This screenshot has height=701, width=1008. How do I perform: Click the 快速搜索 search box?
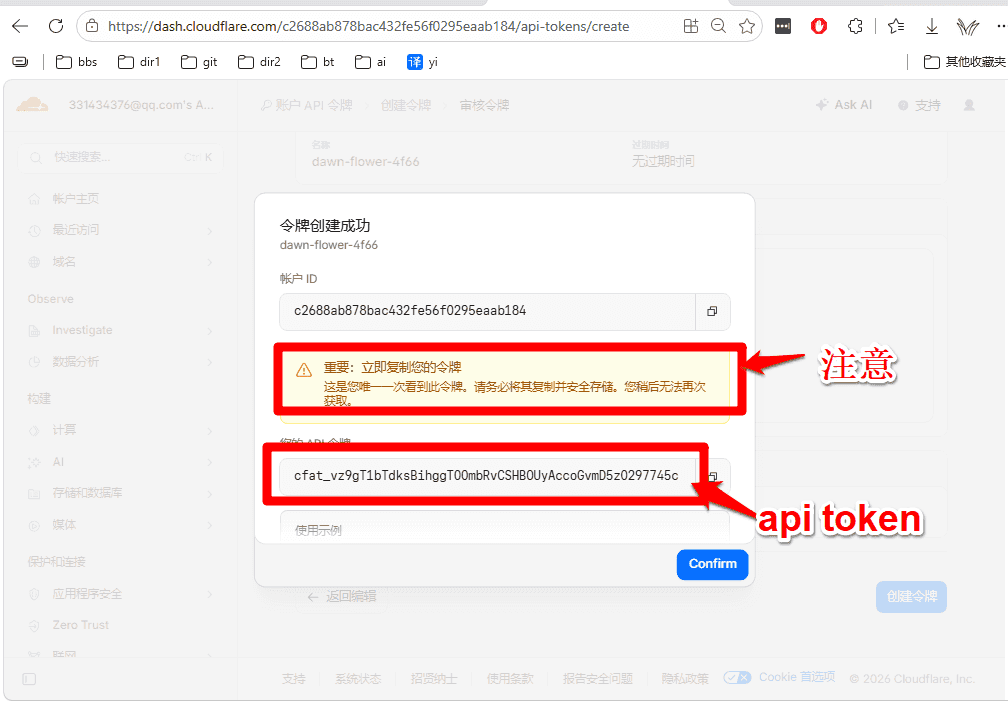point(120,158)
